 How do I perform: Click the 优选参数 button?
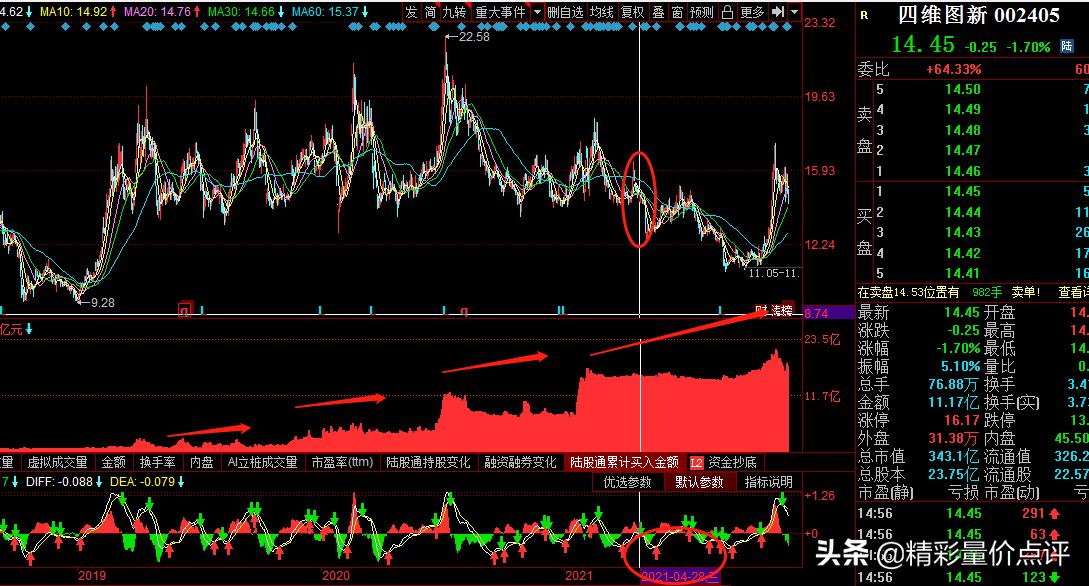click(x=627, y=482)
